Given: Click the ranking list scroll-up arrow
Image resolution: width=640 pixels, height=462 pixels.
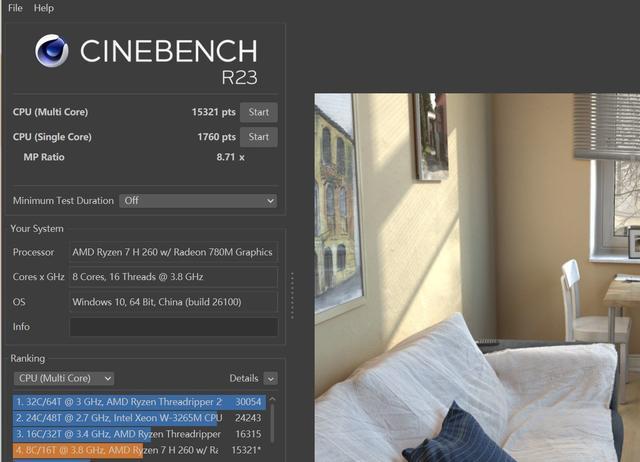Looking at the screenshot, I should 273,399.
